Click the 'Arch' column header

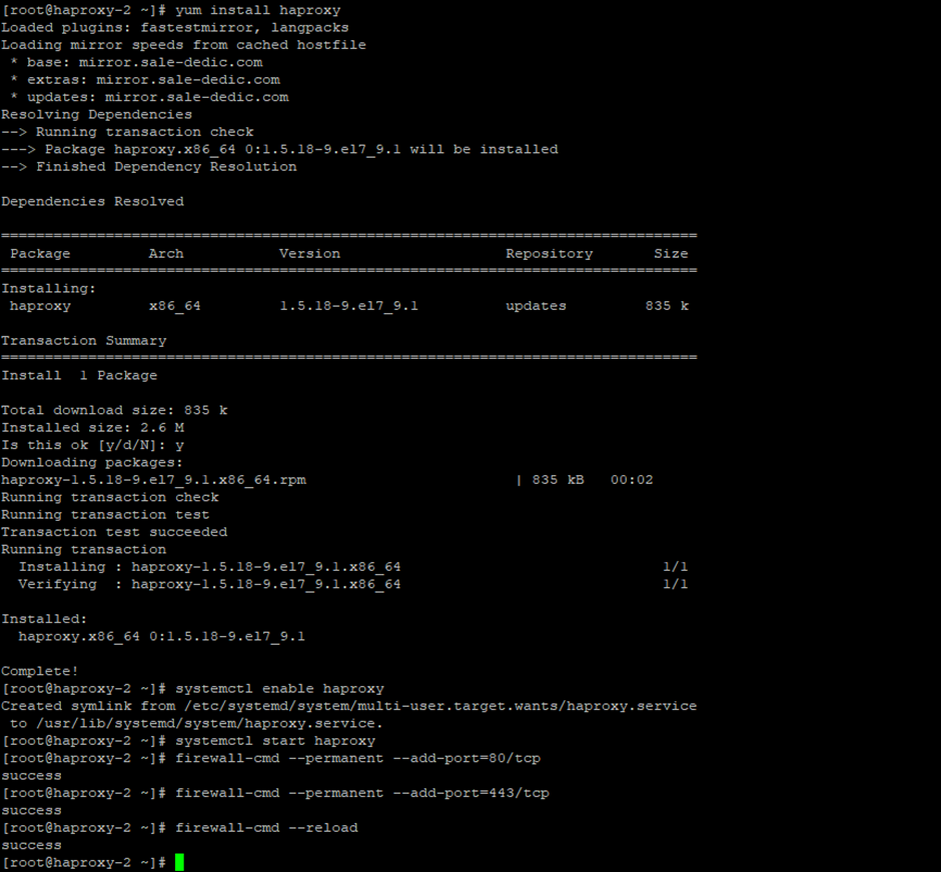166,254
